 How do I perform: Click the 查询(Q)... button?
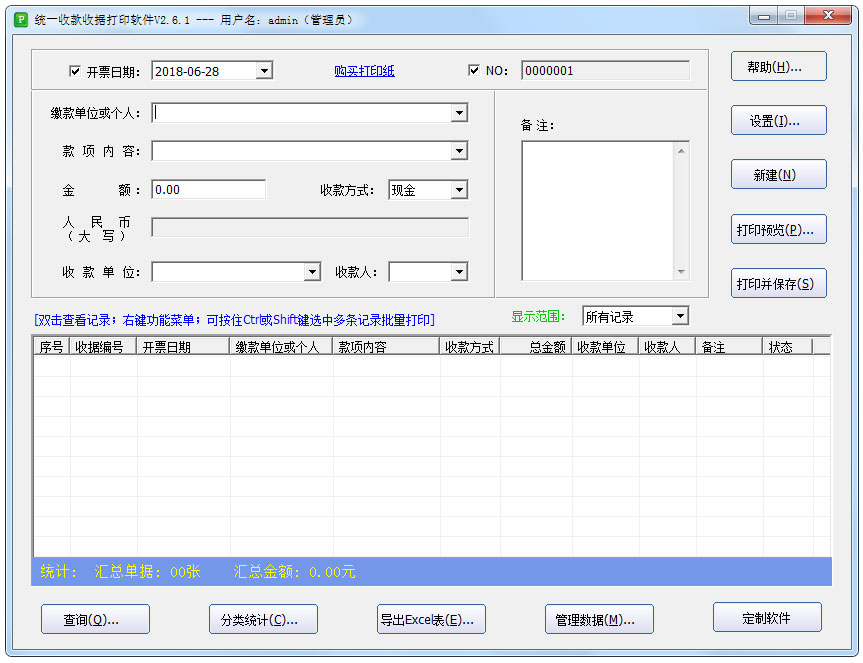pos(95,620)
